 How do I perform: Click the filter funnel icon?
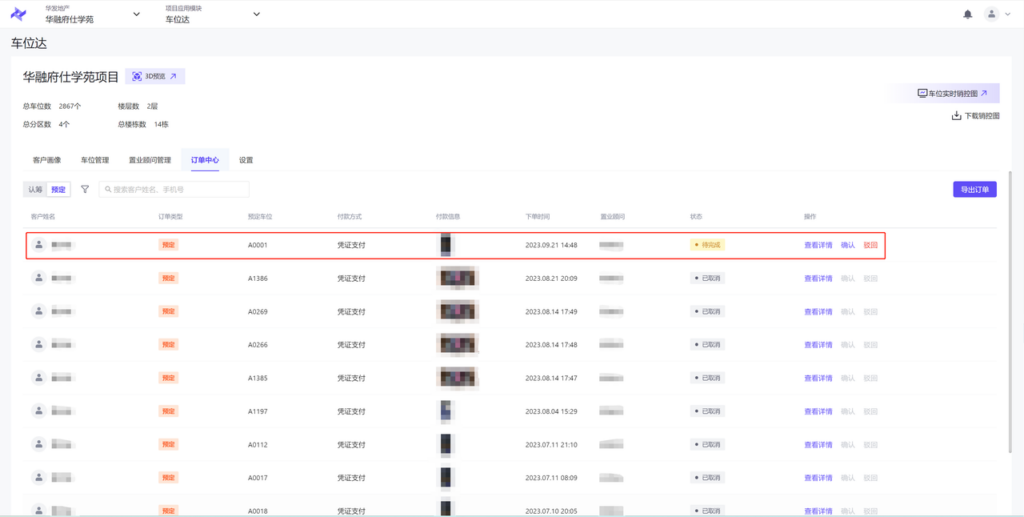pos(85,189)
